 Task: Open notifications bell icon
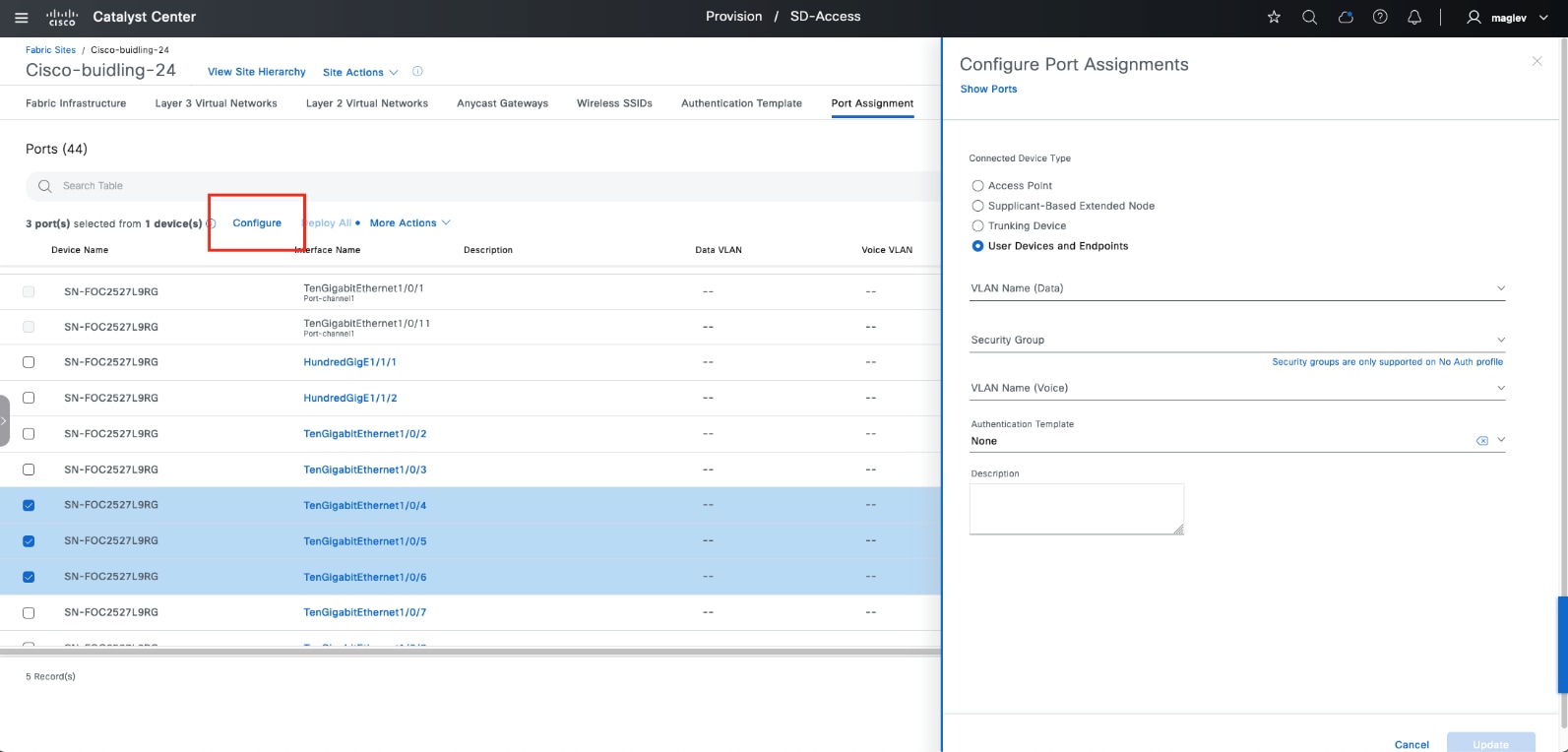(1414, 18)
